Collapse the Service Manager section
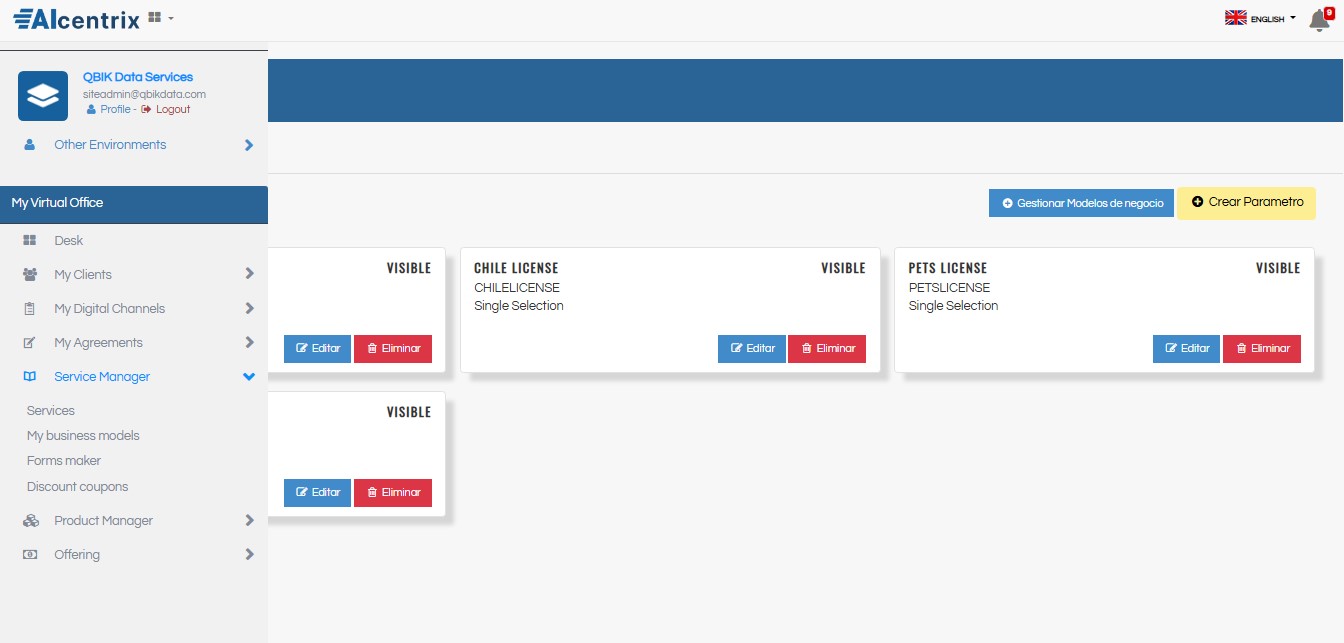 (x=248, y=377)
